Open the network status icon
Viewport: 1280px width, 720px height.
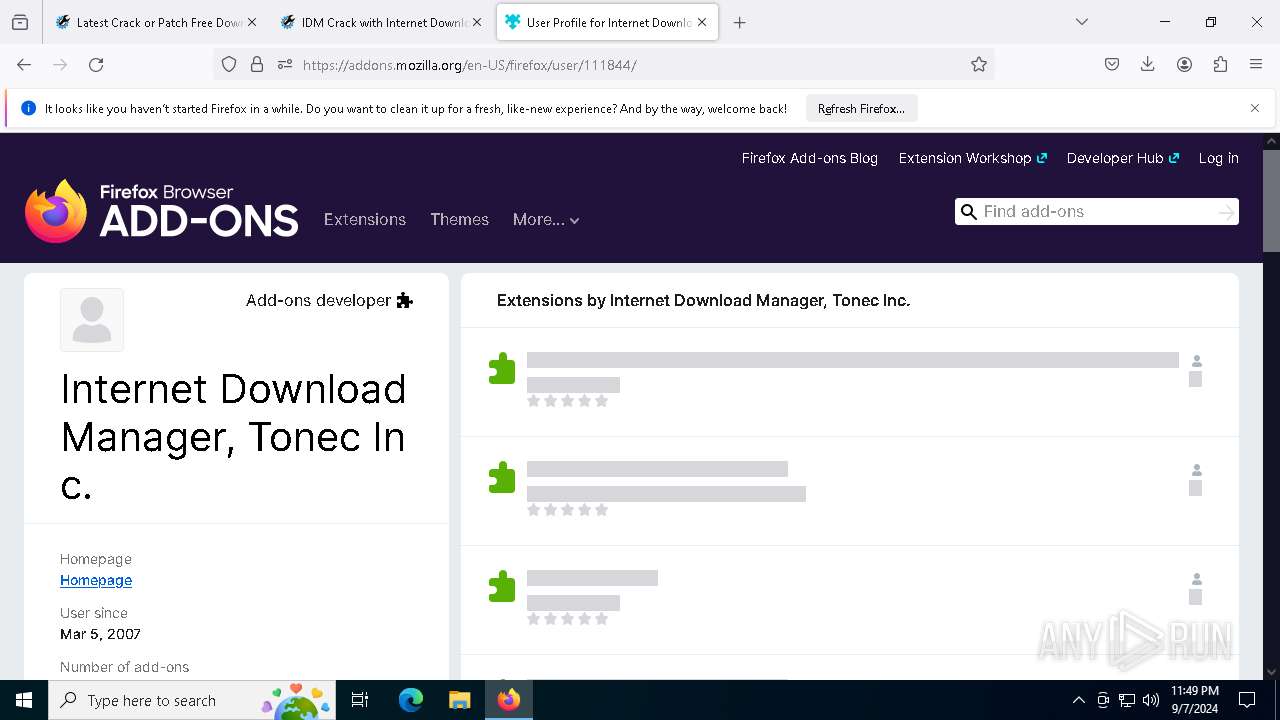[x=1127, y=700]
